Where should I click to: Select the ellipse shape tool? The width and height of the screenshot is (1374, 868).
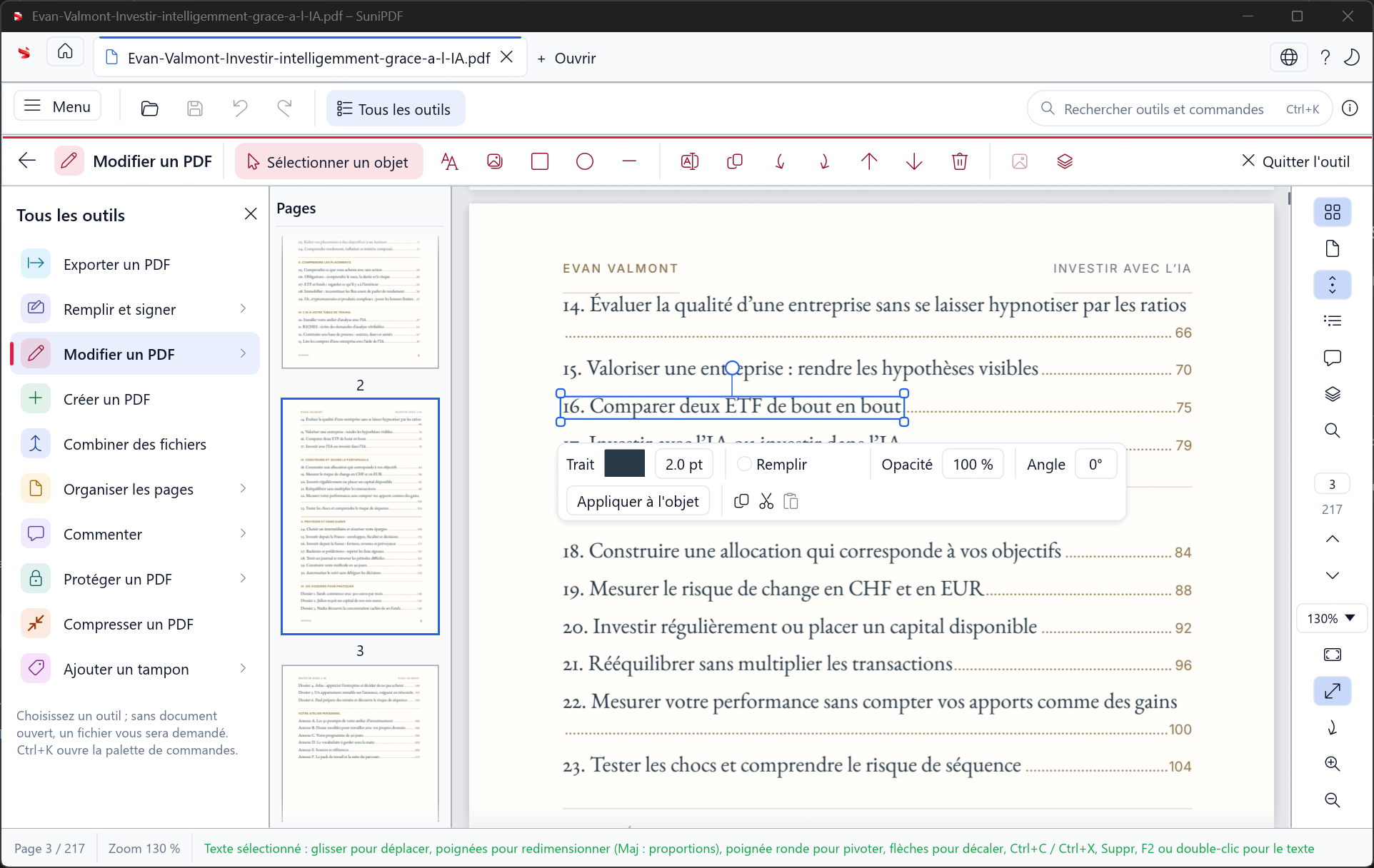[585, 162]
